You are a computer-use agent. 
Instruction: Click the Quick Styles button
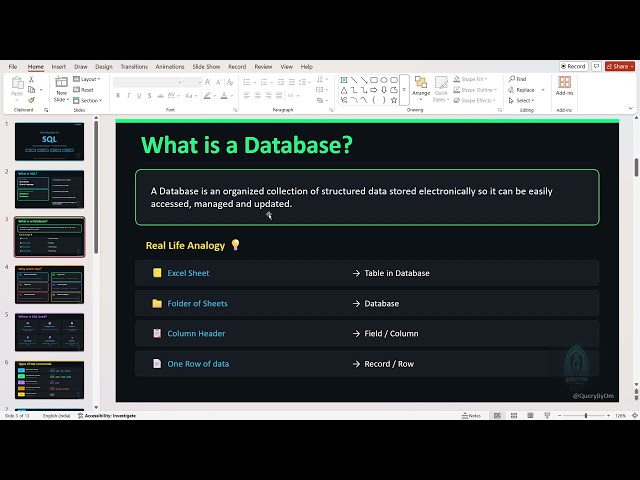pos(441,89)
